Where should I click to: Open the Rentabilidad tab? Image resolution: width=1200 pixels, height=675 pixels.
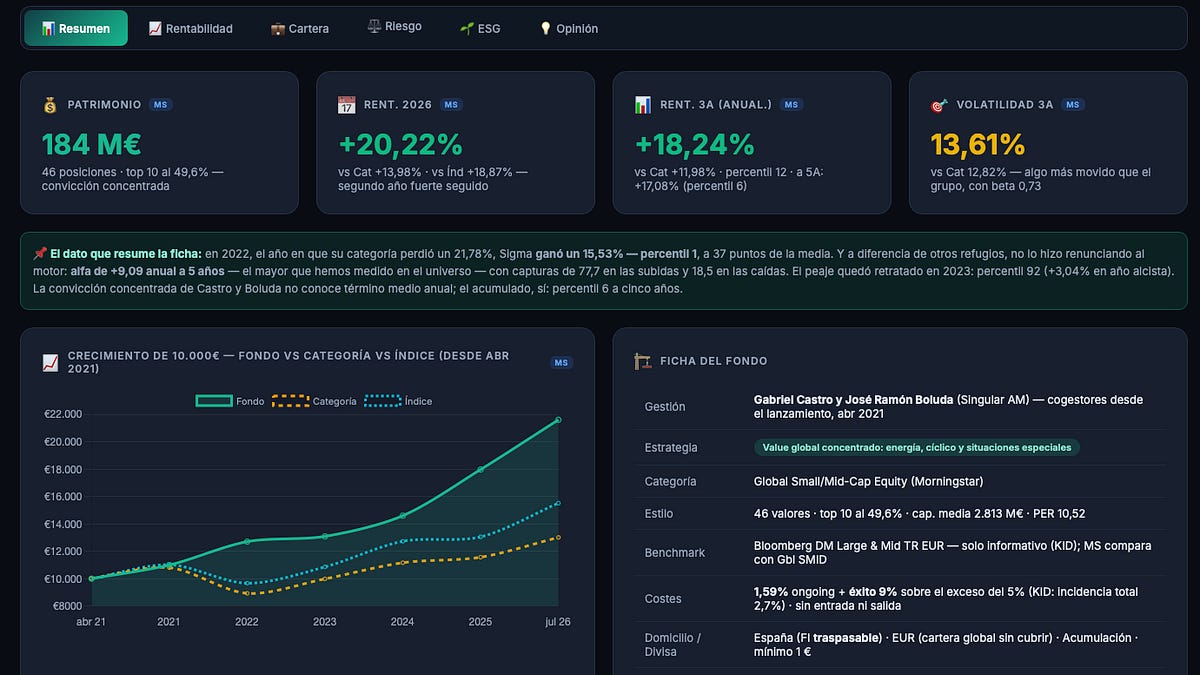point(190,28)
